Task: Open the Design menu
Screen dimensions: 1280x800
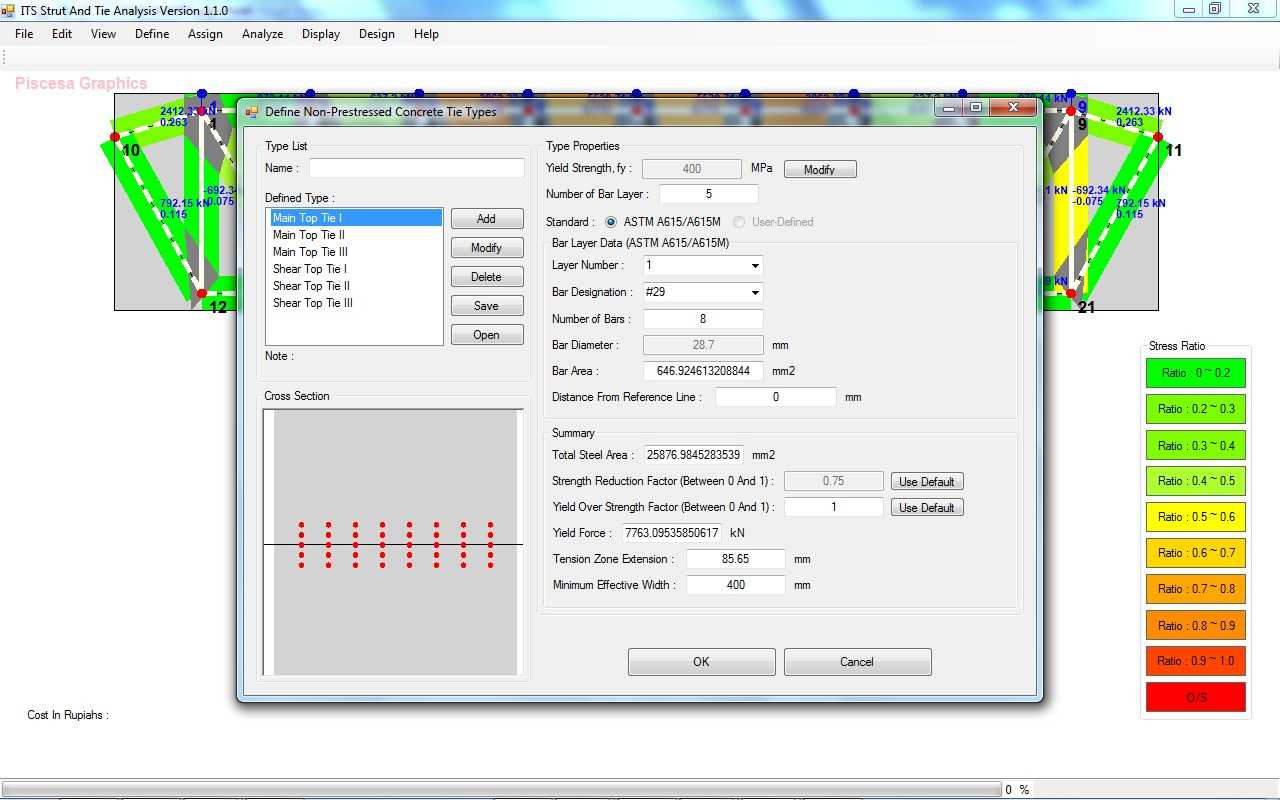Action: coord(376,34)
